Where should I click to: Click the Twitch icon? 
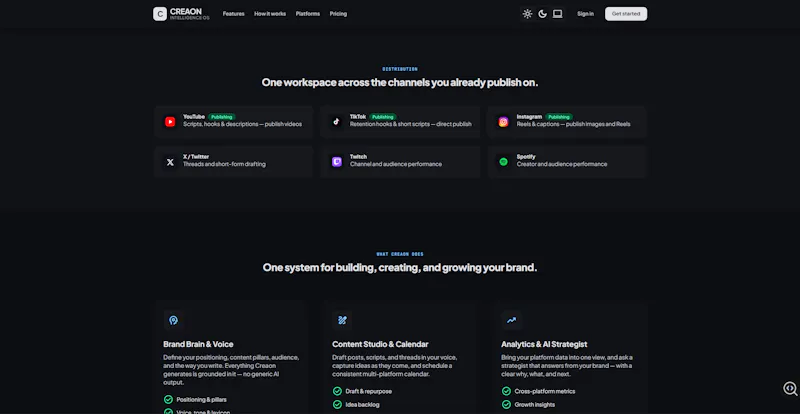point(336,162)
